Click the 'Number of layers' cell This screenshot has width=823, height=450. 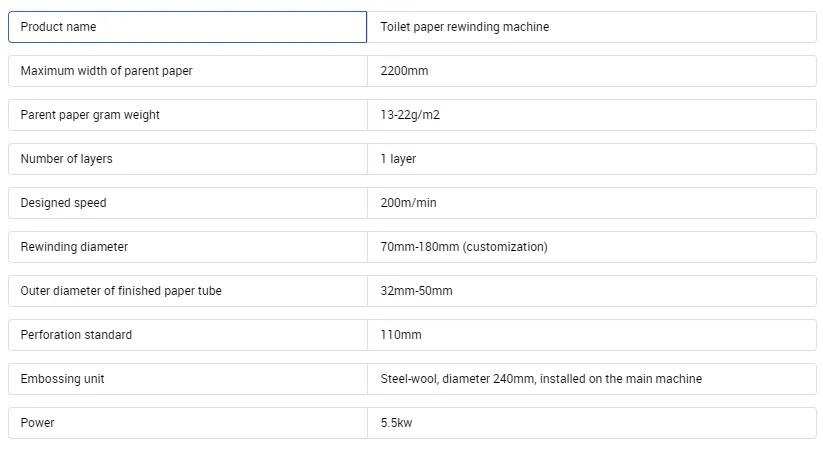click(187, 159)
